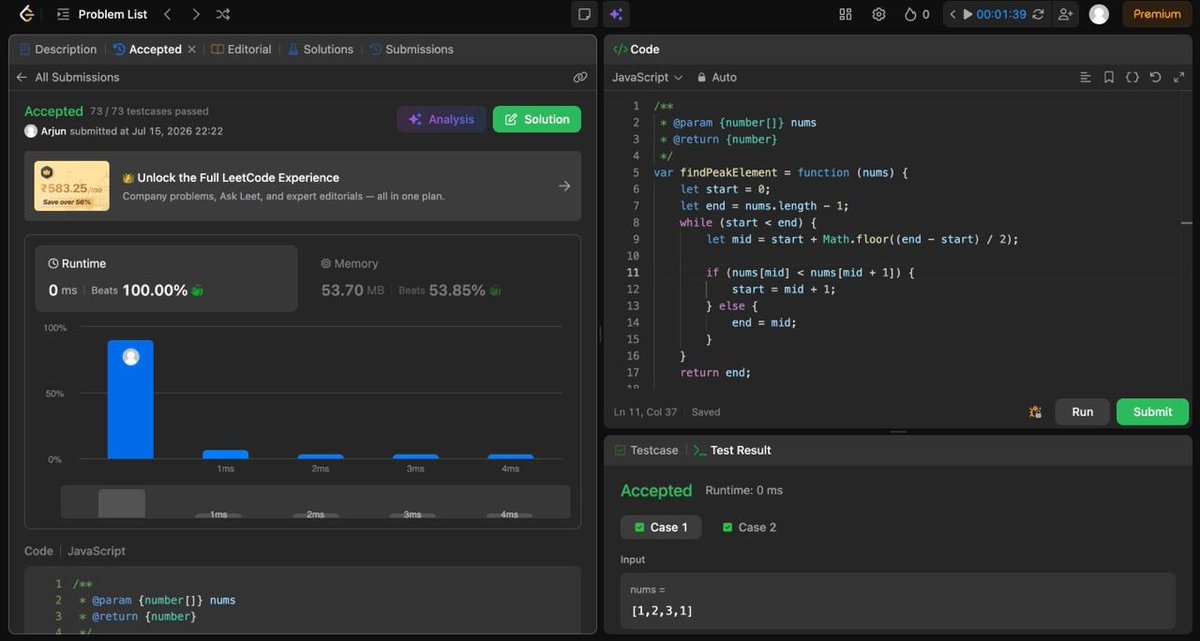Select the Accepted tab
Viewport: 1200px width, 641px height.
(148, 49)
